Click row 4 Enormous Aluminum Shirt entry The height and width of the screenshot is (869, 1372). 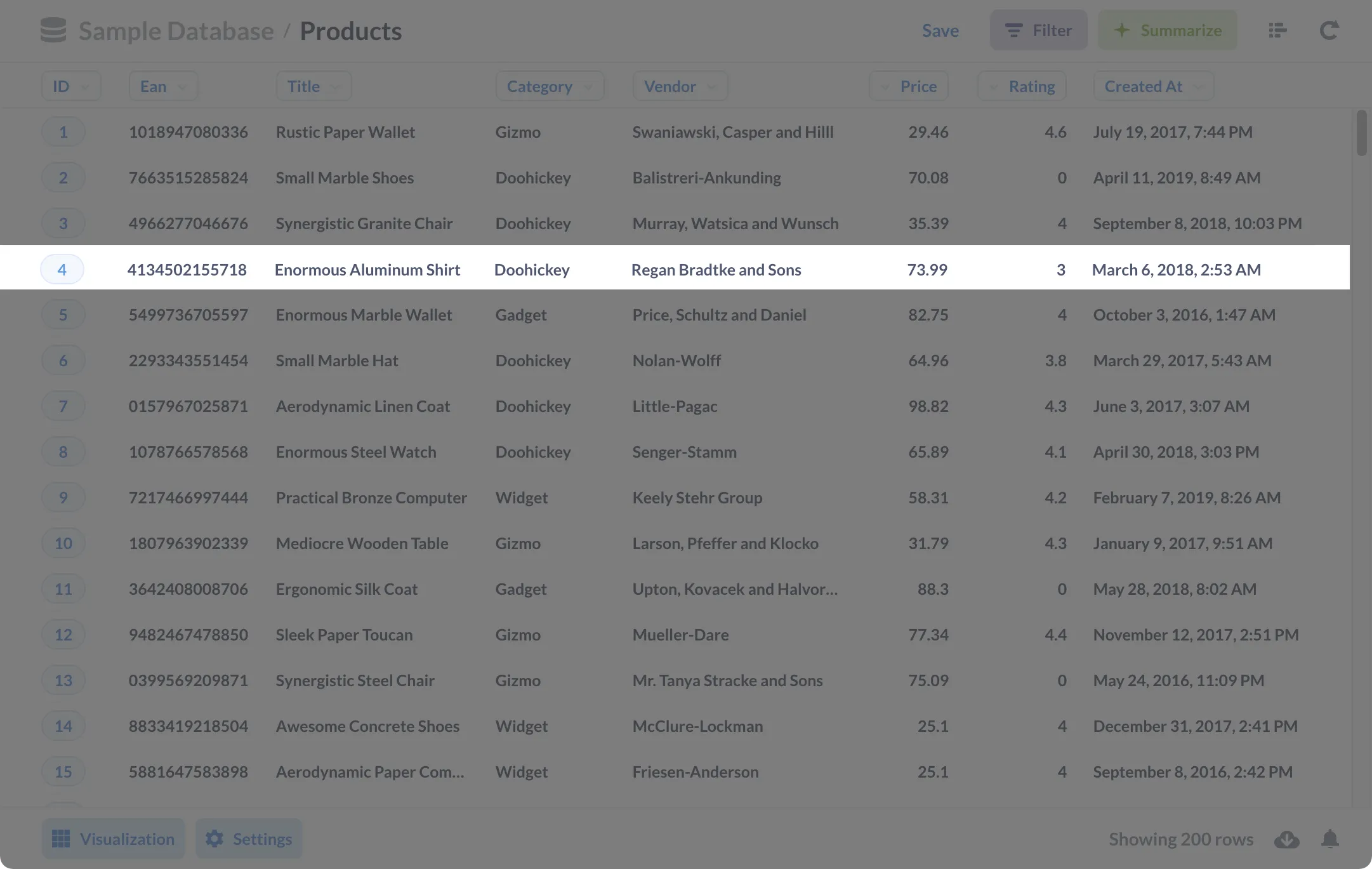click(686, 267)
